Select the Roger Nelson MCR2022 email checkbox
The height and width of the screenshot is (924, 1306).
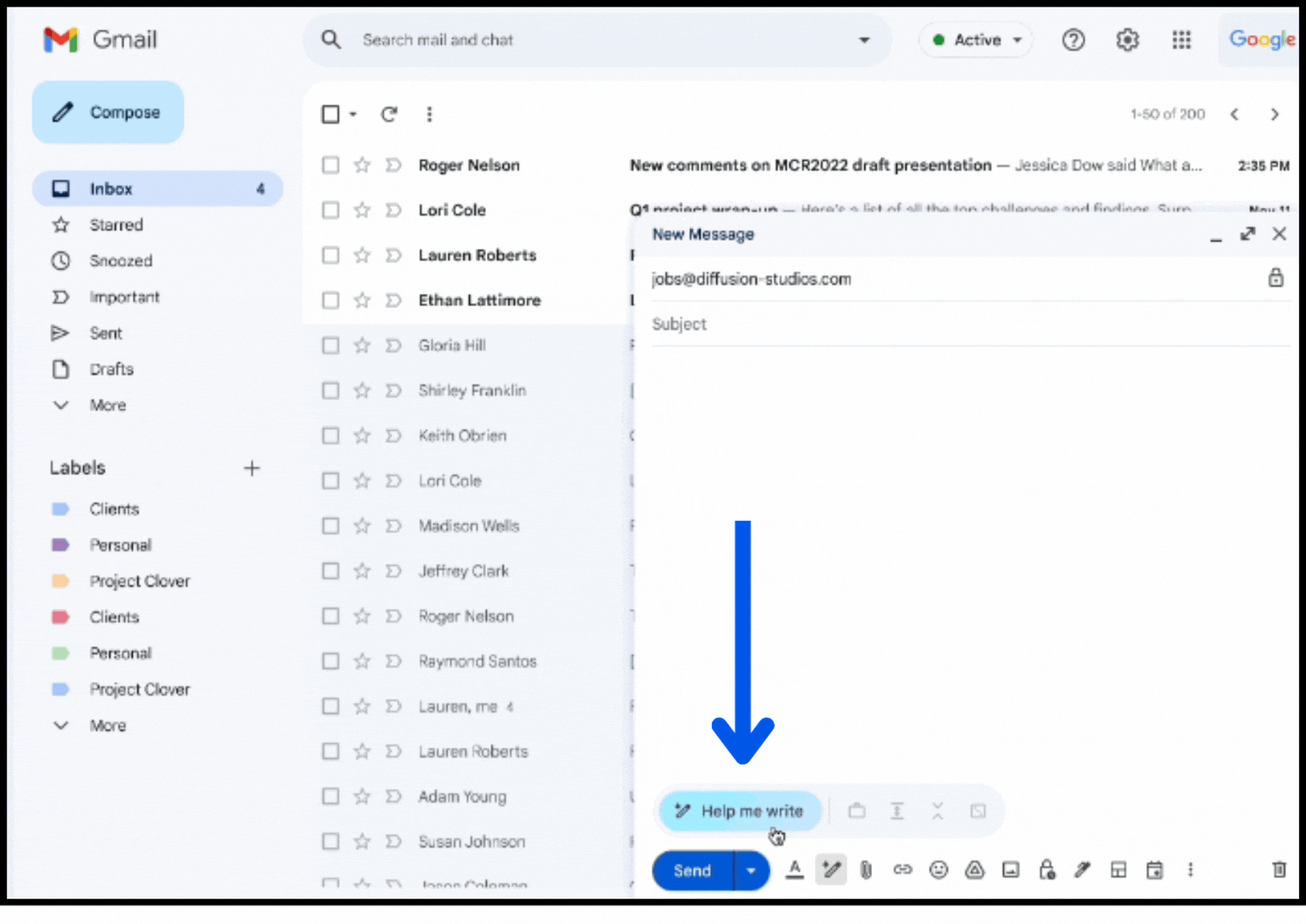[x=331, y=165]
